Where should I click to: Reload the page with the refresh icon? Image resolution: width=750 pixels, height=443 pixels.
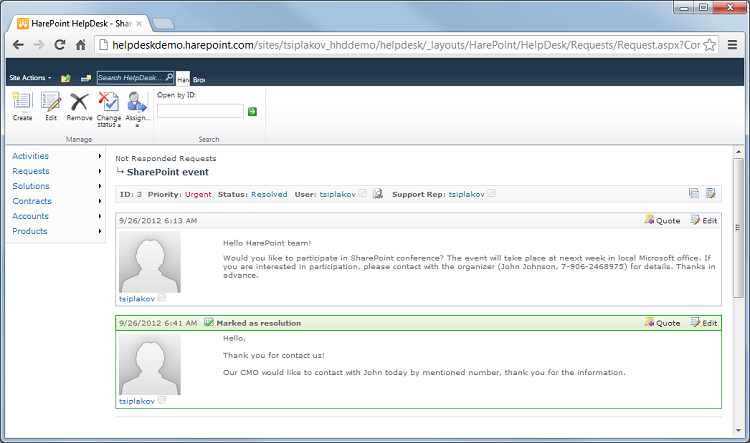pos(60,45)
